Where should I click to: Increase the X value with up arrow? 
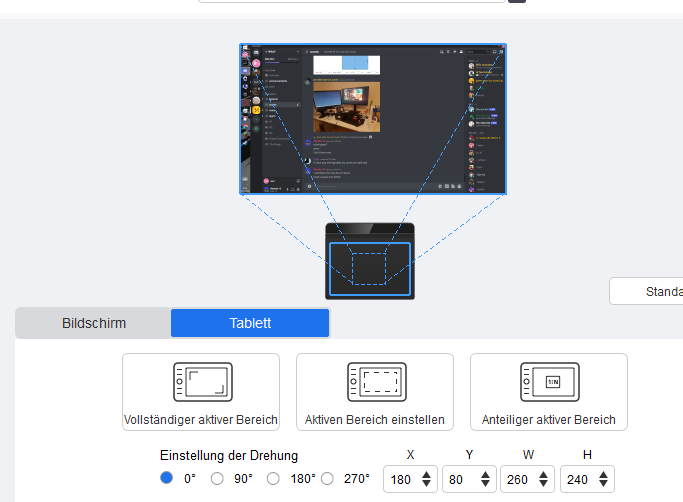[x=427, y=474]
